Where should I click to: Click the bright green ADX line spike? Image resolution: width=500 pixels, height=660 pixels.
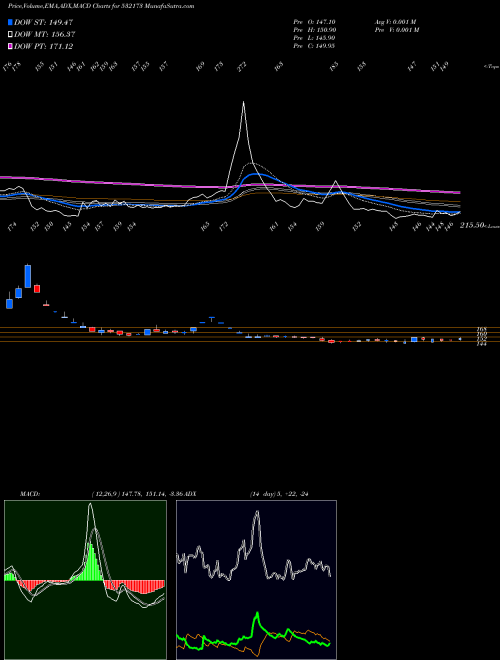click(256, 614)
